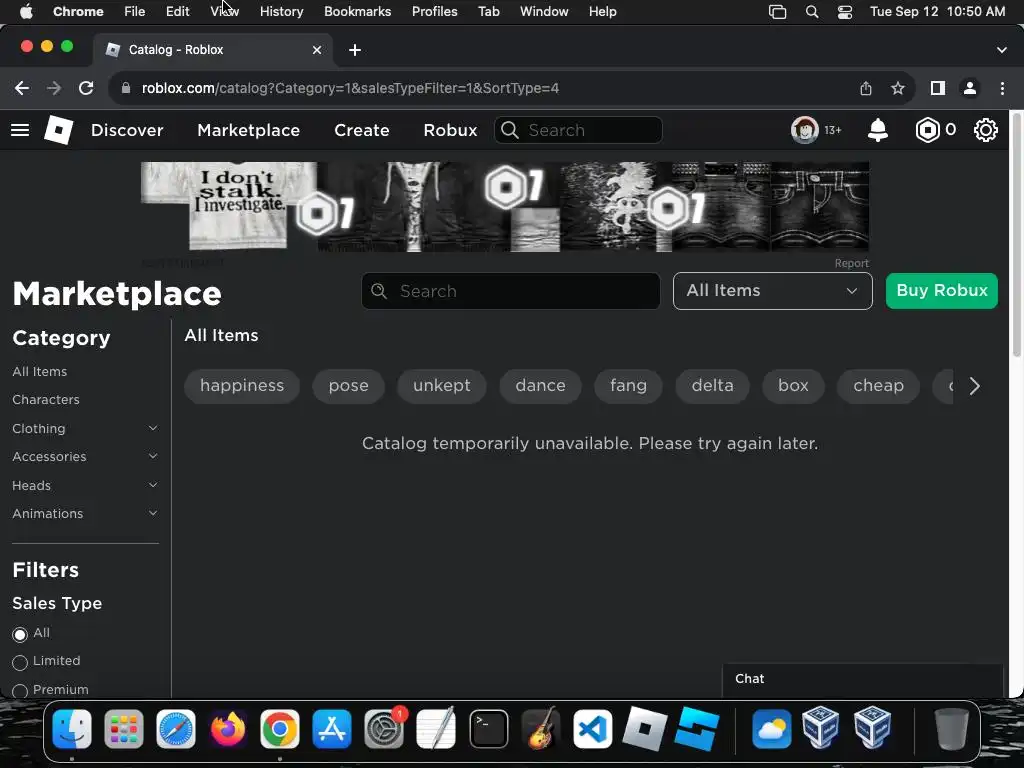Open the Roblox hamburger navigation menu
The height and width of the screenshot is (768, 1024).
point(20,130)
